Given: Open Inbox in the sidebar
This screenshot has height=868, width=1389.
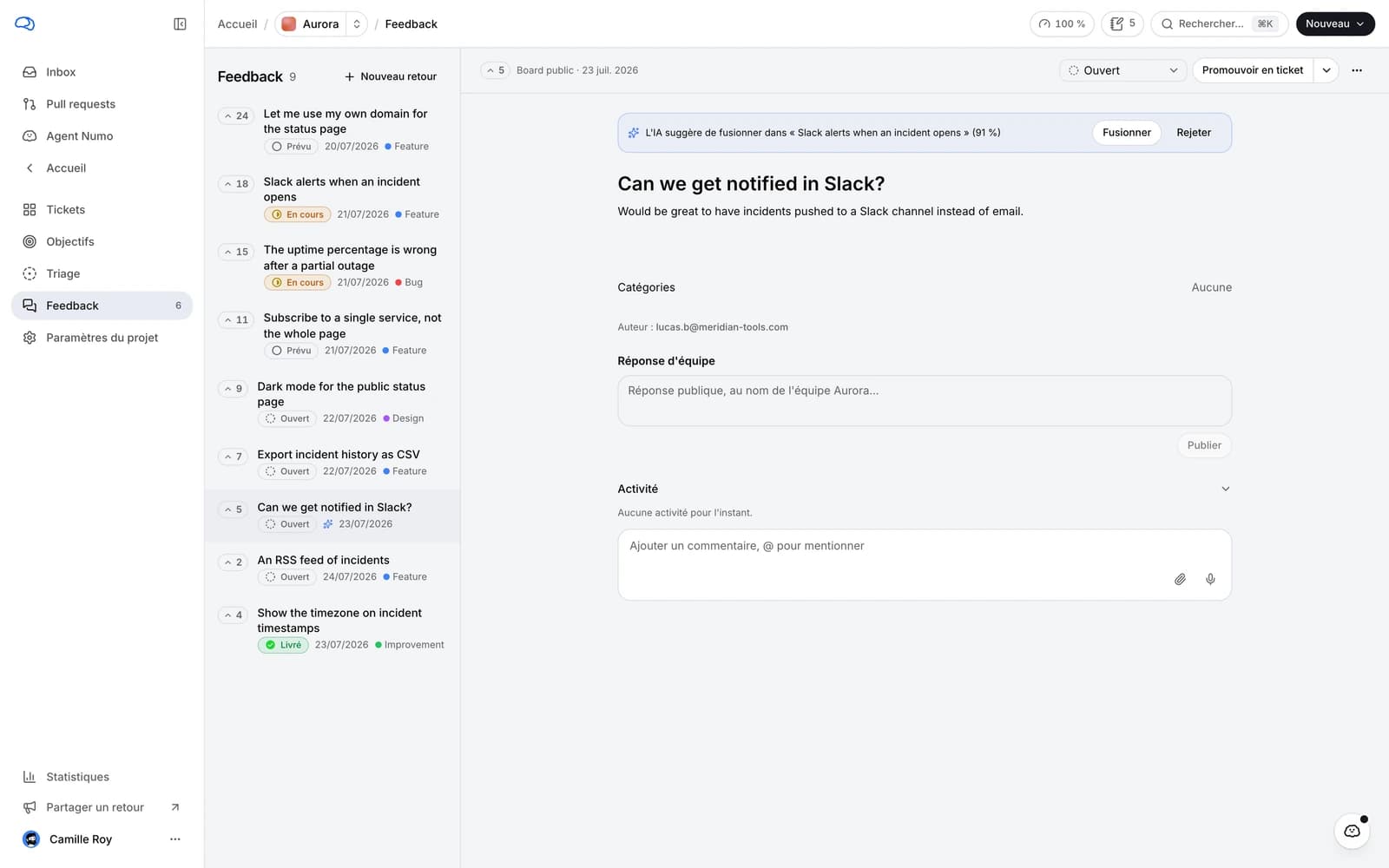Looking at the screenshot, I should [x=102, y=72].
